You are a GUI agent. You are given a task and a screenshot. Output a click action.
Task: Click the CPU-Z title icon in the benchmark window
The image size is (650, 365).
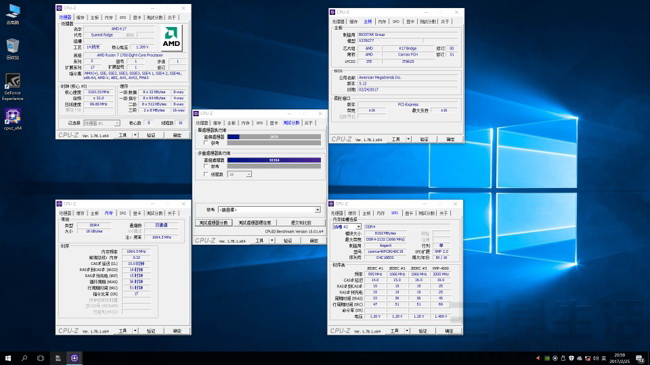tap(196, 113)
